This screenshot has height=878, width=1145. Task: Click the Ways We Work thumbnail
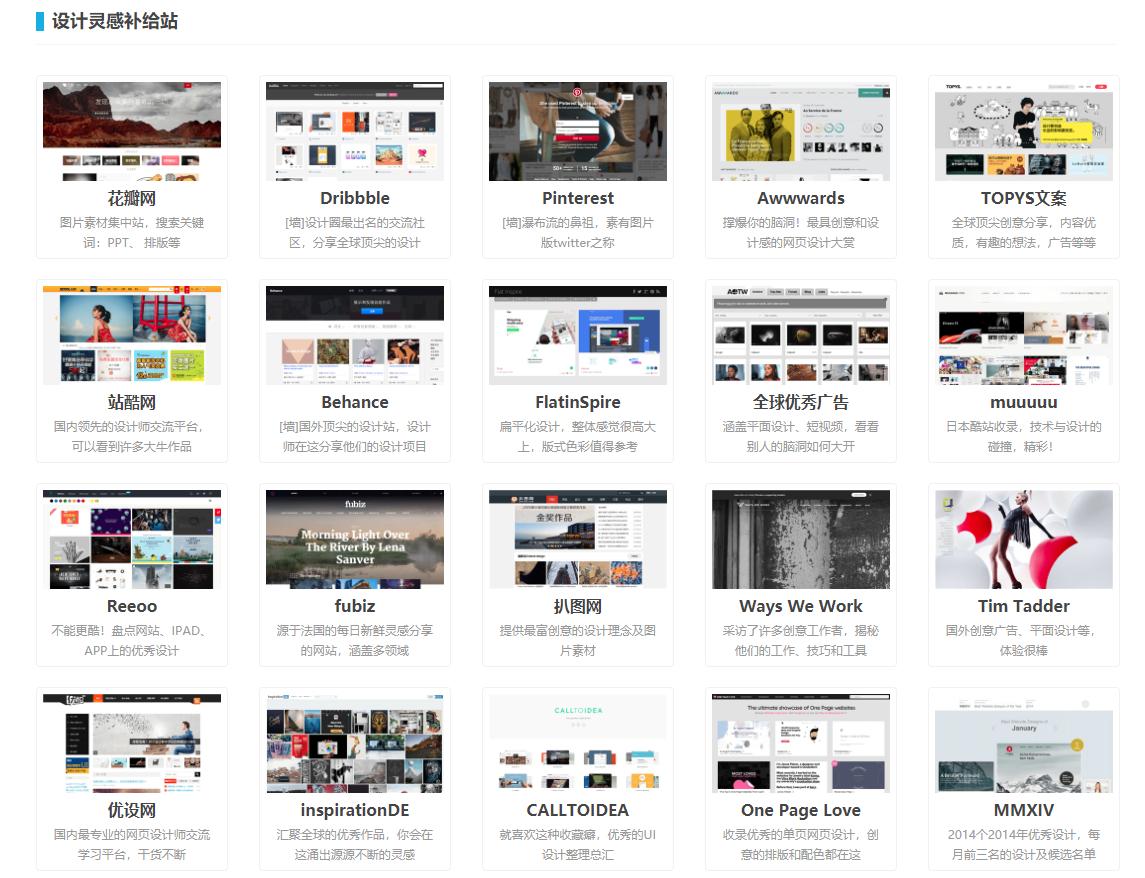point(801,539)
